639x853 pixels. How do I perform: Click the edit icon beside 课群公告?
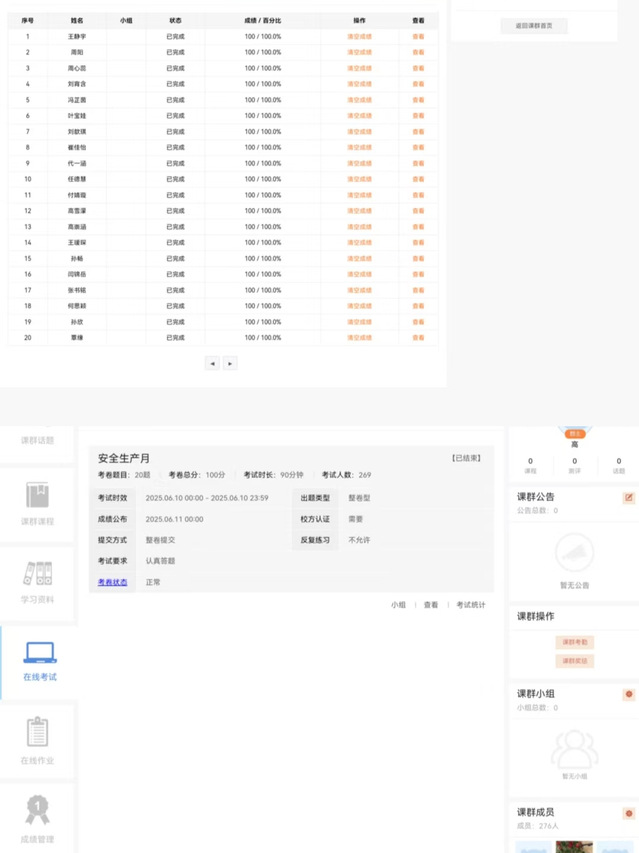pos(629,497)
